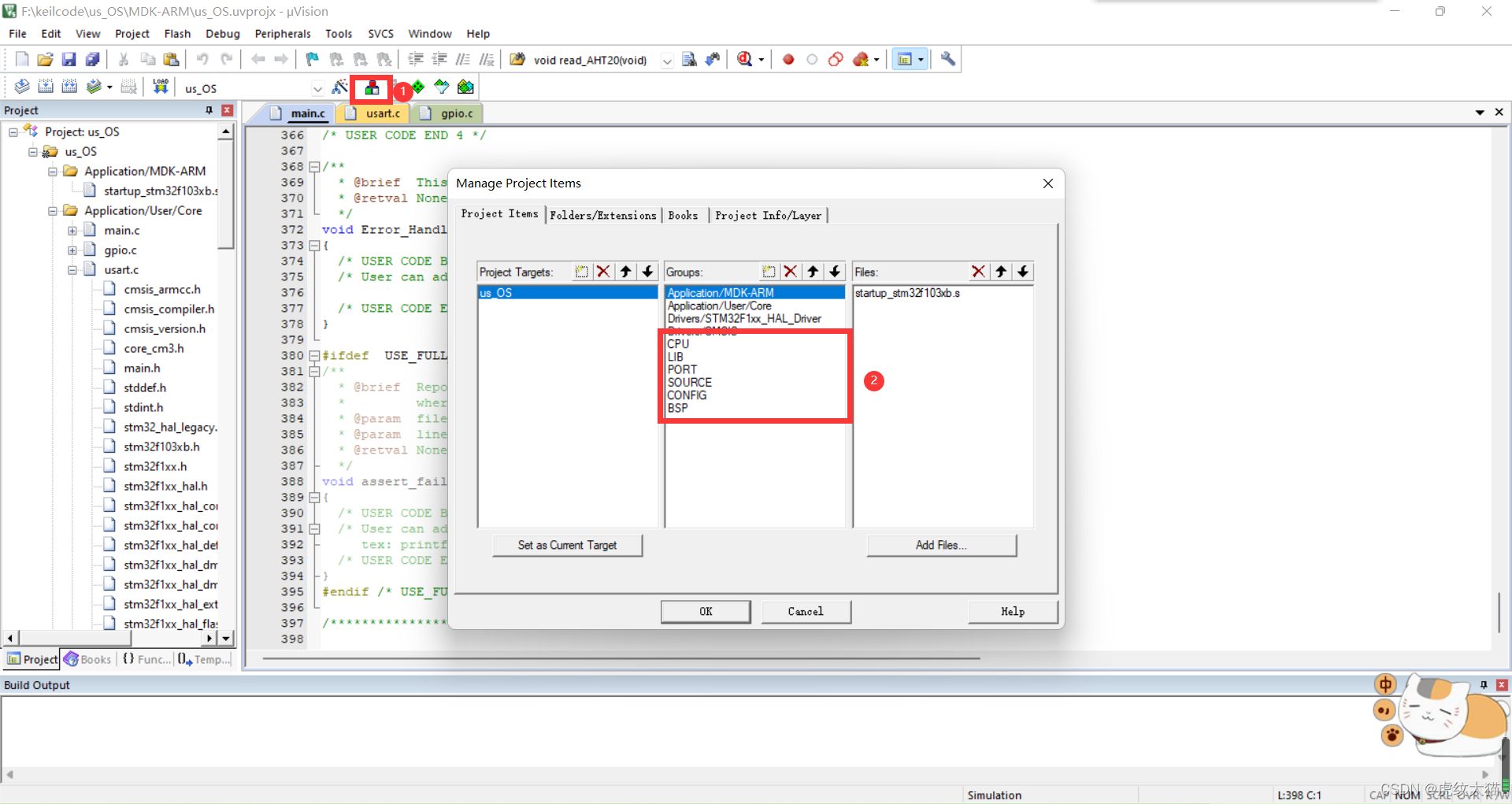Click the LOAD download-to-flash icon
The width and height of the screenshot is (1512, 804).
coord(161,87)
